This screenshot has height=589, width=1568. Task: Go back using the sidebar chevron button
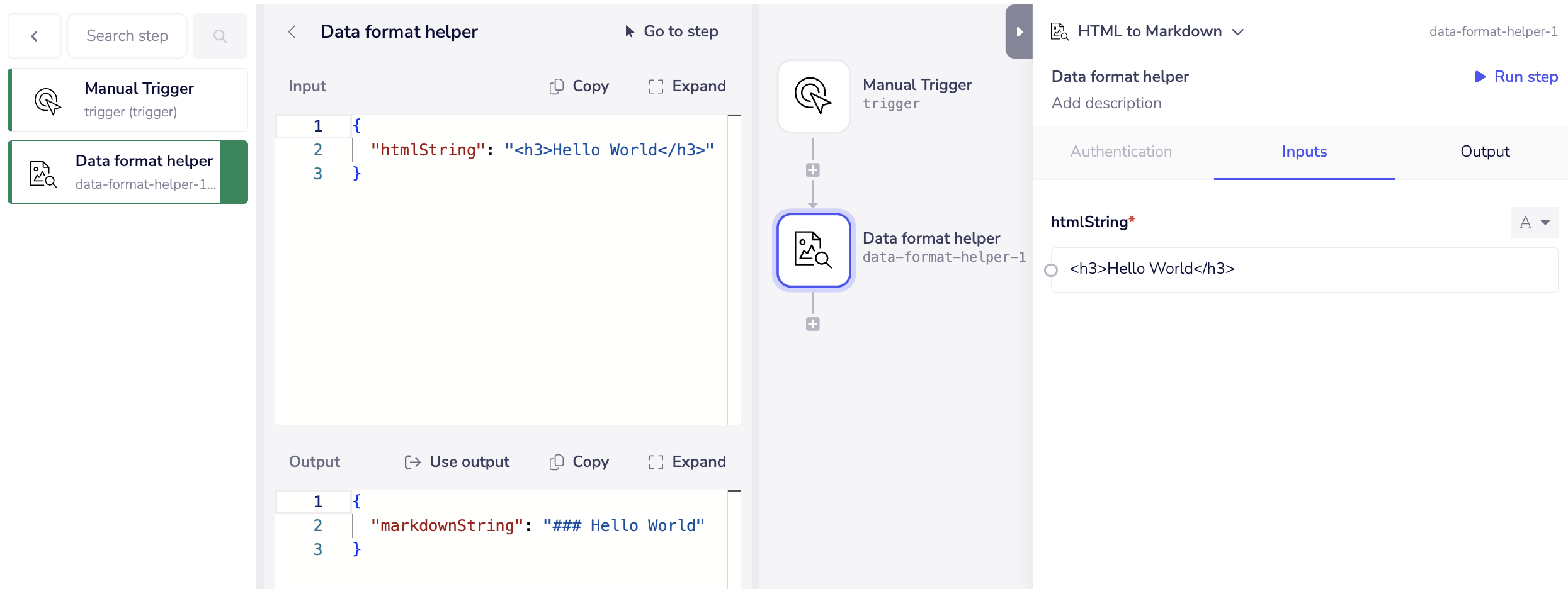coord(35,36)
